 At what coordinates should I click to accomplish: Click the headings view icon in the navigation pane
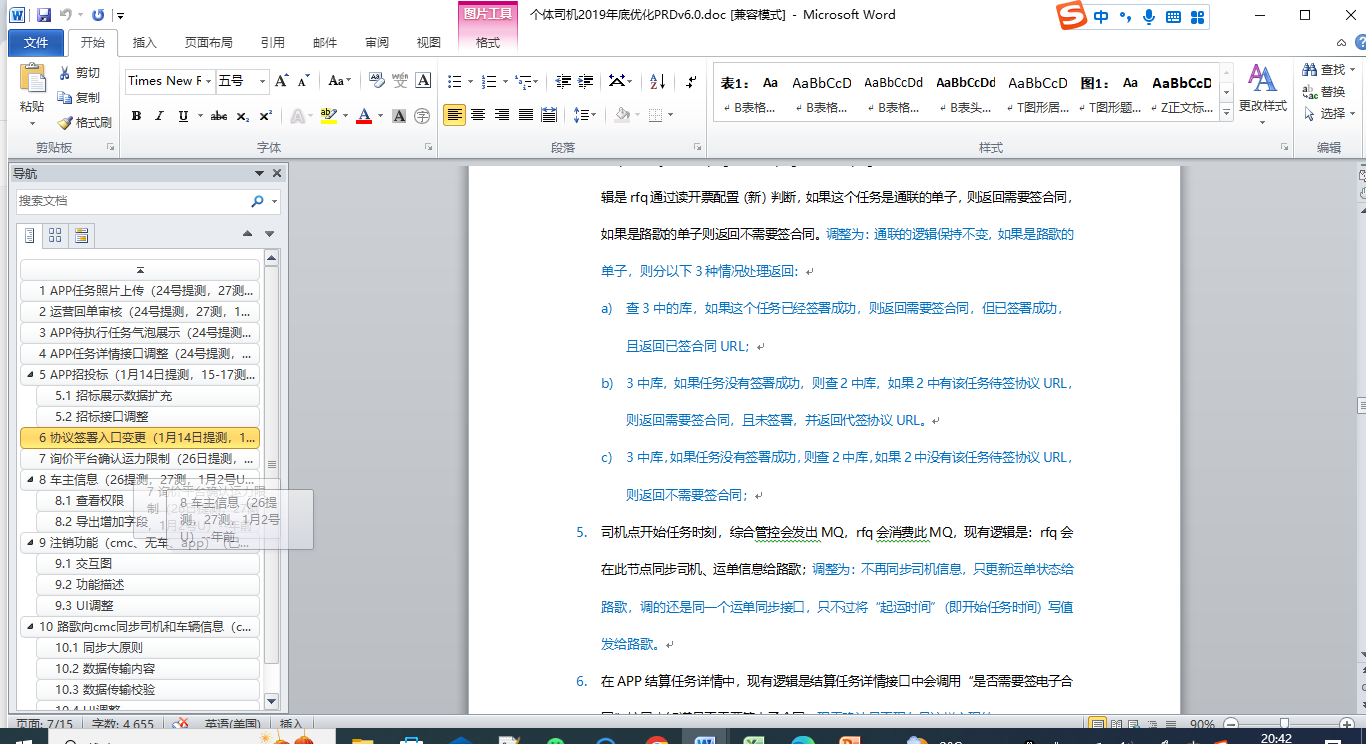tap(29, 235)
